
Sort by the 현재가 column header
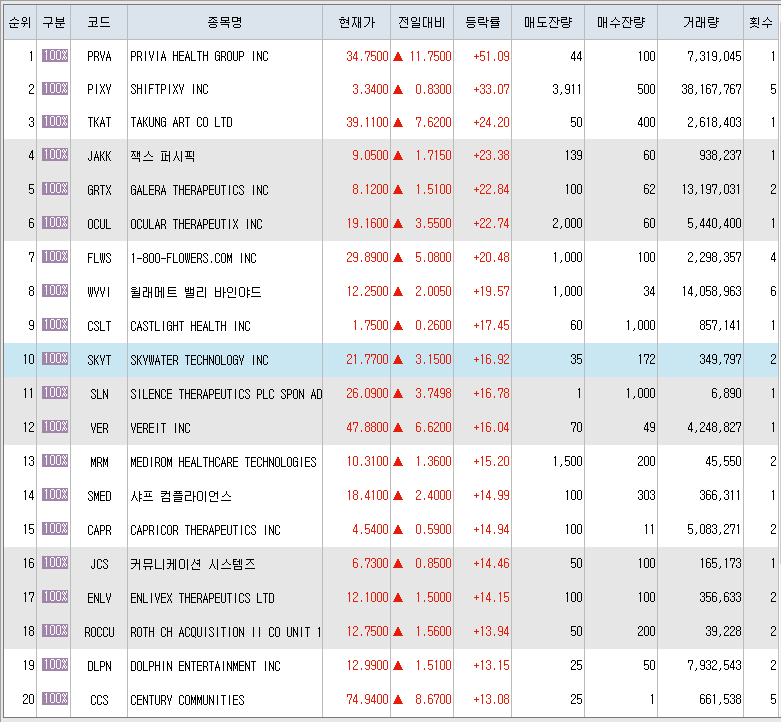(357, 22)
